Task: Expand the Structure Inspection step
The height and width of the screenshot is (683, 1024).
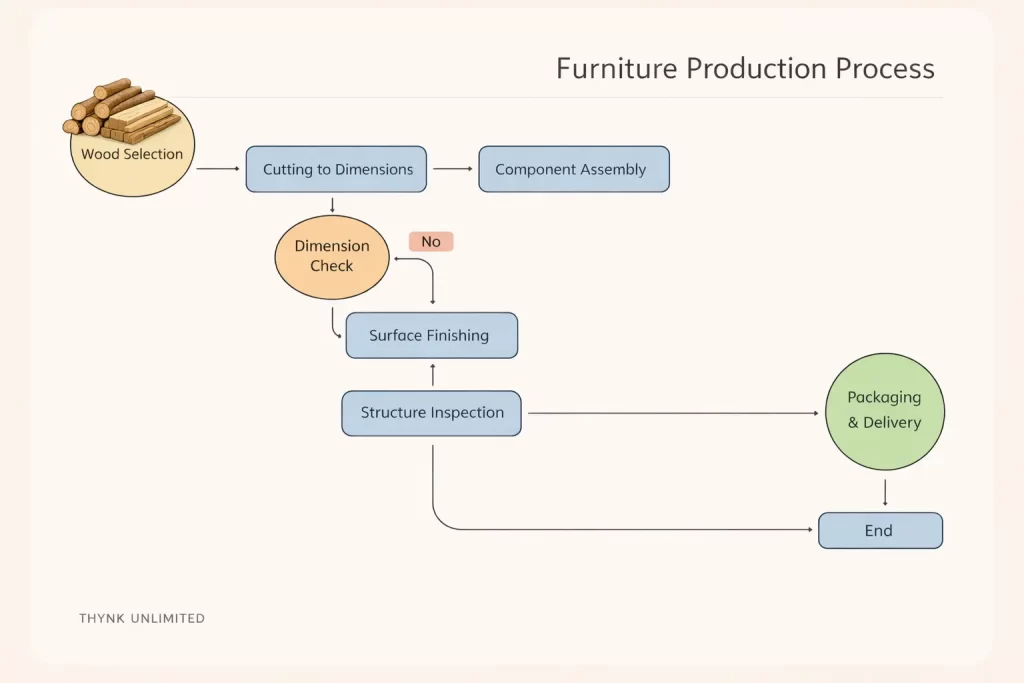Action: pyautogui.click(x=431, y=412)
